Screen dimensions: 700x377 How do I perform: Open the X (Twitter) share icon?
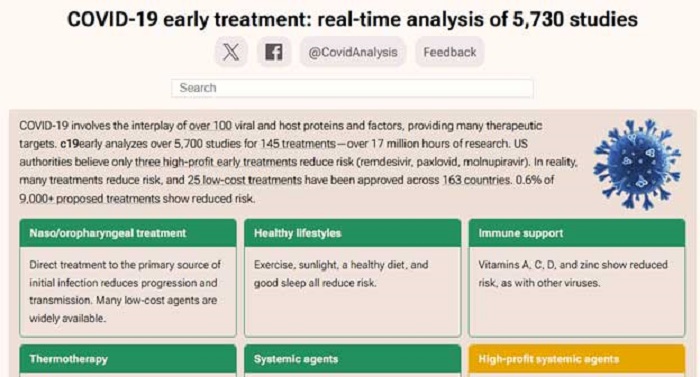tap(231, 52)
